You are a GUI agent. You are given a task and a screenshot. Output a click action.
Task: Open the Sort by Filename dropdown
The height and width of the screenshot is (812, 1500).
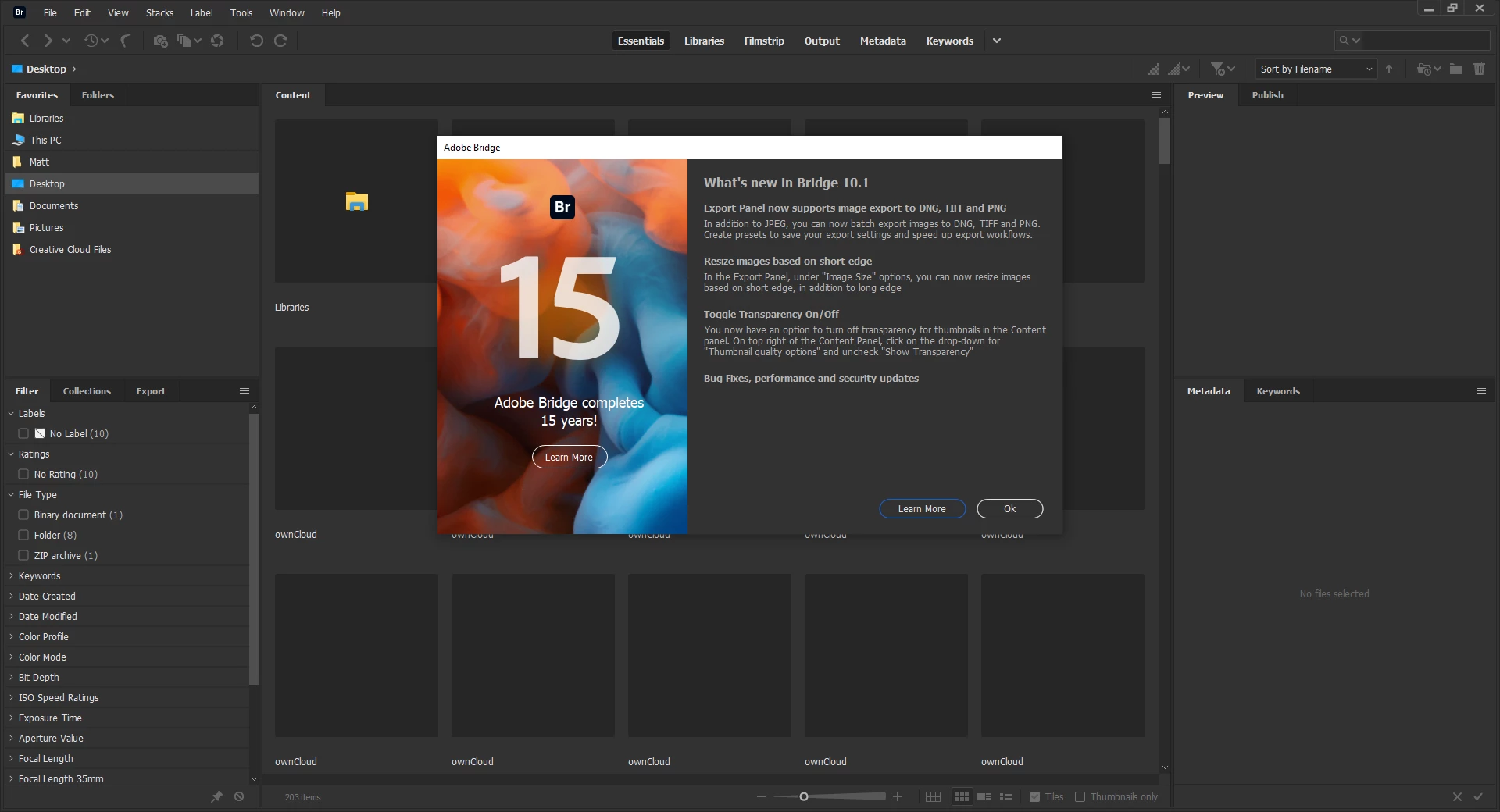(x=1316, y=69)
